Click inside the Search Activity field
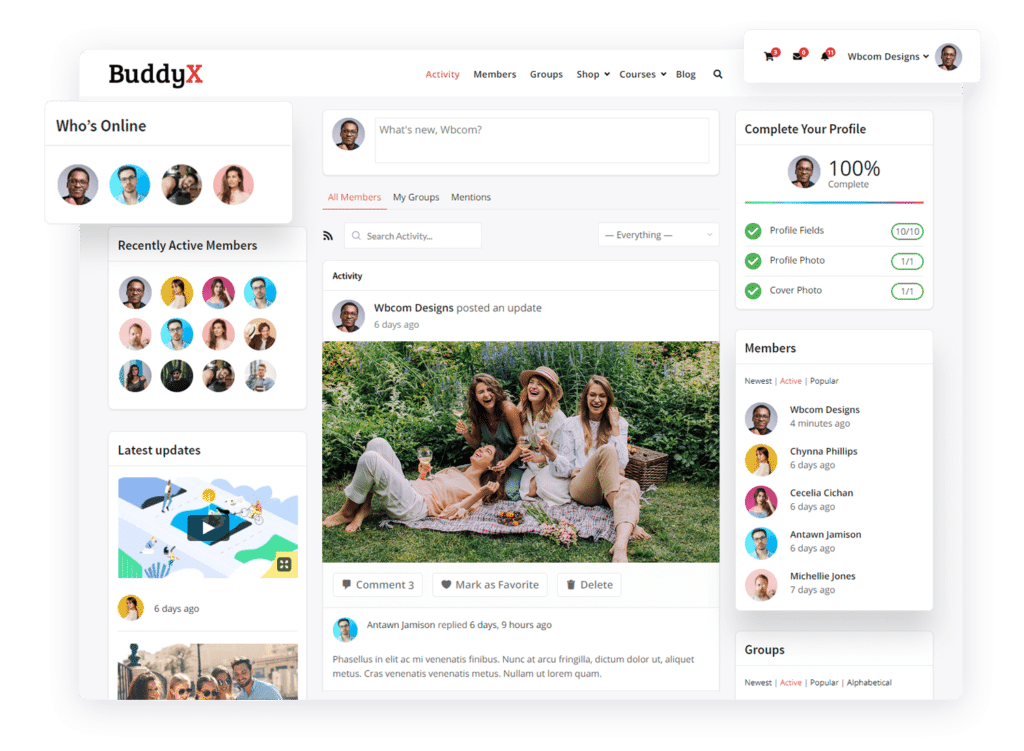Image resolution: width=1024 pixels, height=751 pixels. point(415,235)
